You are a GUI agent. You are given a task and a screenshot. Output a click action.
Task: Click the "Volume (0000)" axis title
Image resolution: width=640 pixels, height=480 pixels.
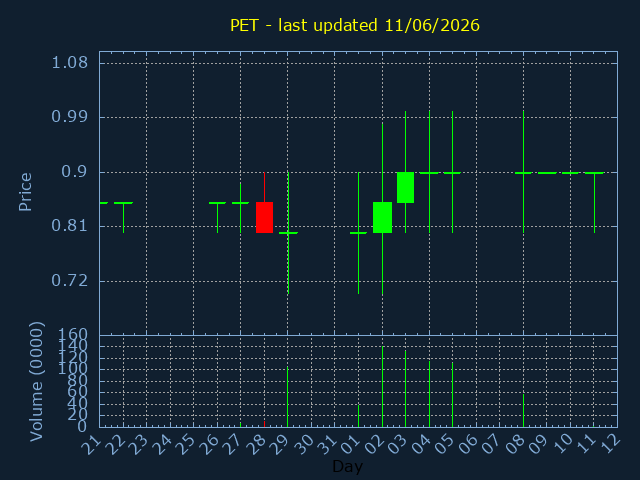click(x=36, y=382)
